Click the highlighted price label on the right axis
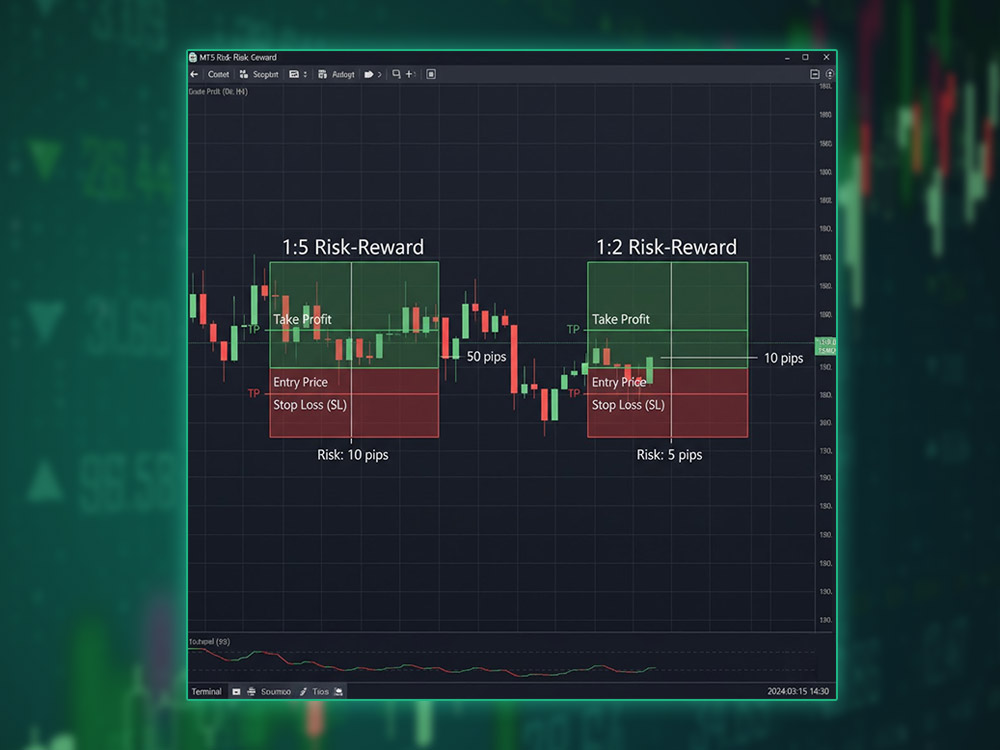1000x750 pixels. click(x=826, y=345)
